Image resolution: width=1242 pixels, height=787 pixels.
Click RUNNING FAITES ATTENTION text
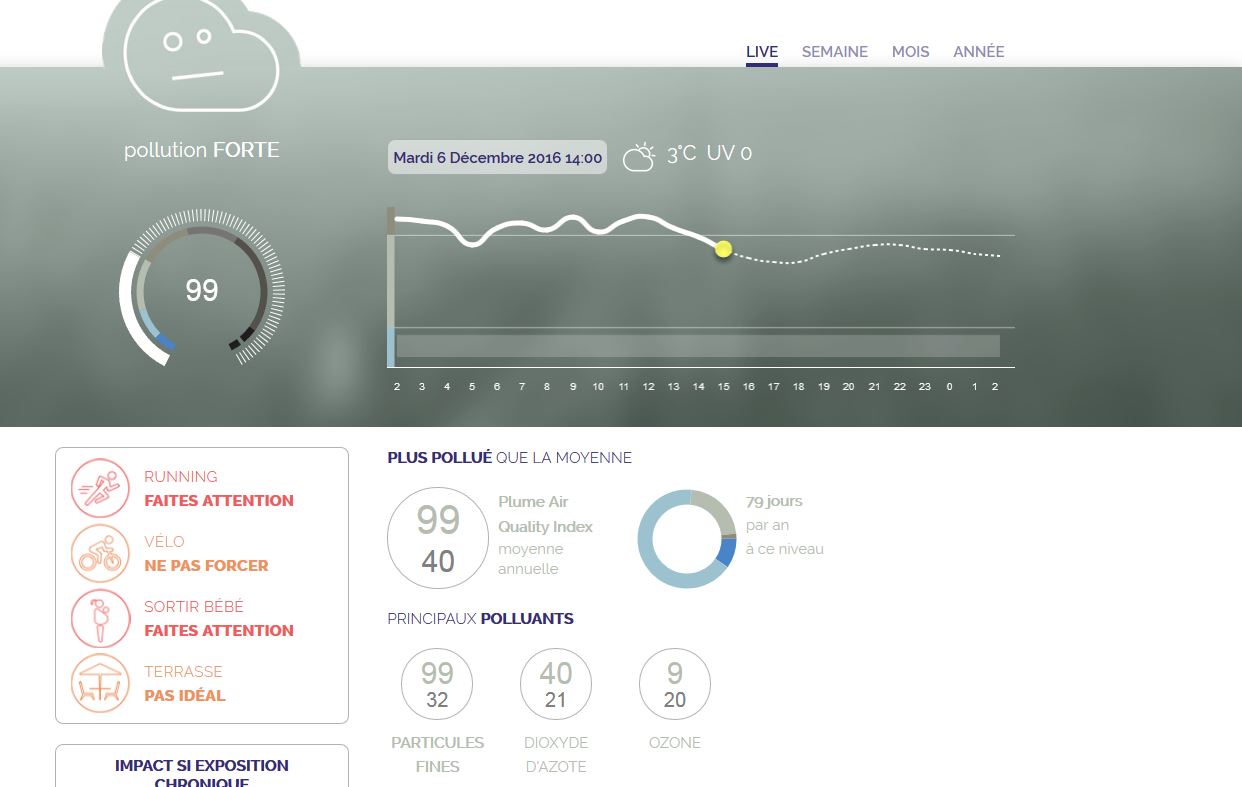point(219,489)
